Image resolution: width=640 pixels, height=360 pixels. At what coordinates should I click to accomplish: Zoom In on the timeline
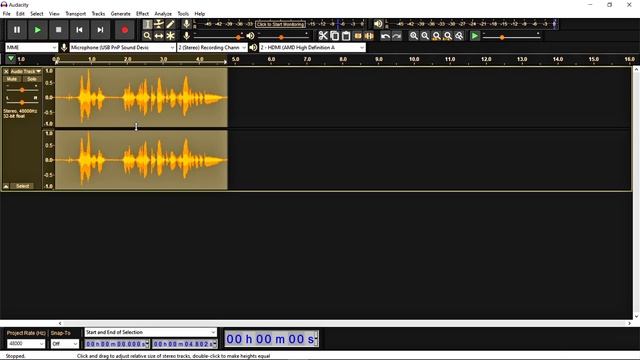[413, 36]
